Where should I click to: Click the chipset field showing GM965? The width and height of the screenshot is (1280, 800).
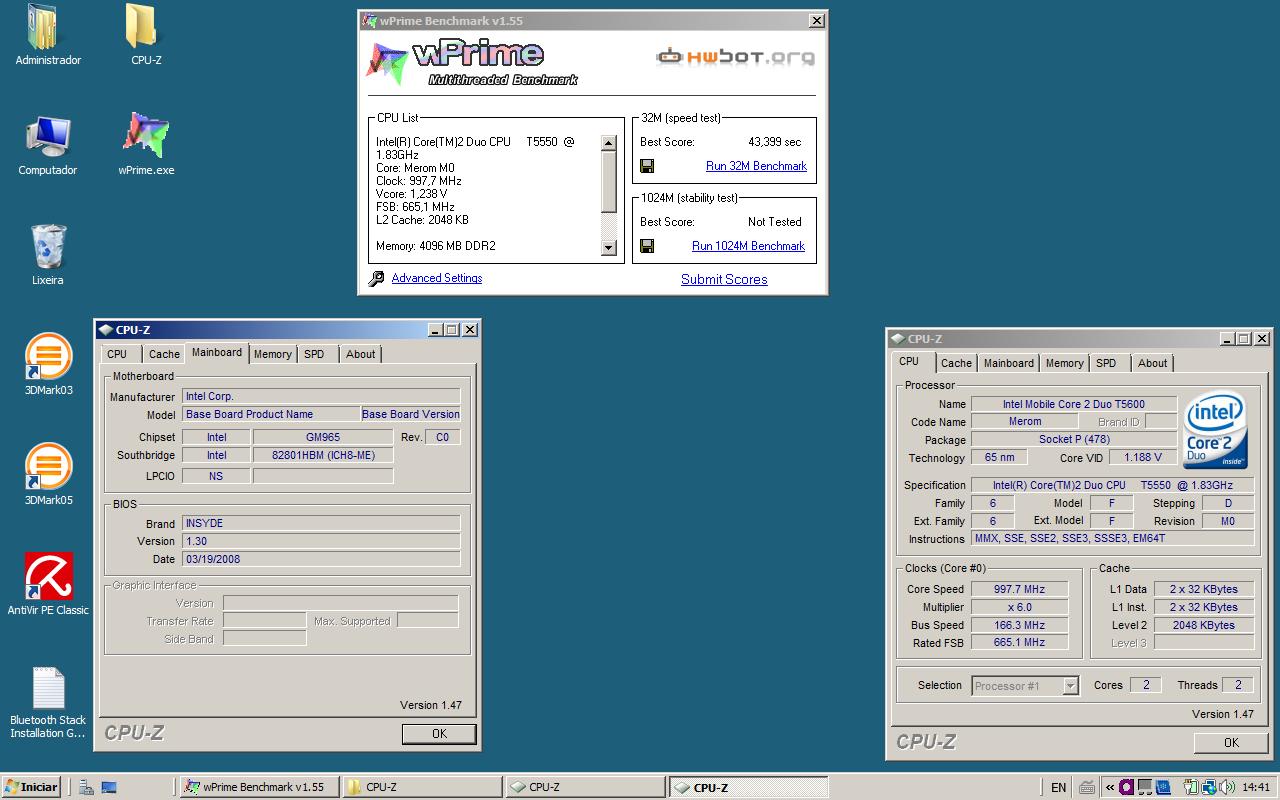tap(323, 437)
